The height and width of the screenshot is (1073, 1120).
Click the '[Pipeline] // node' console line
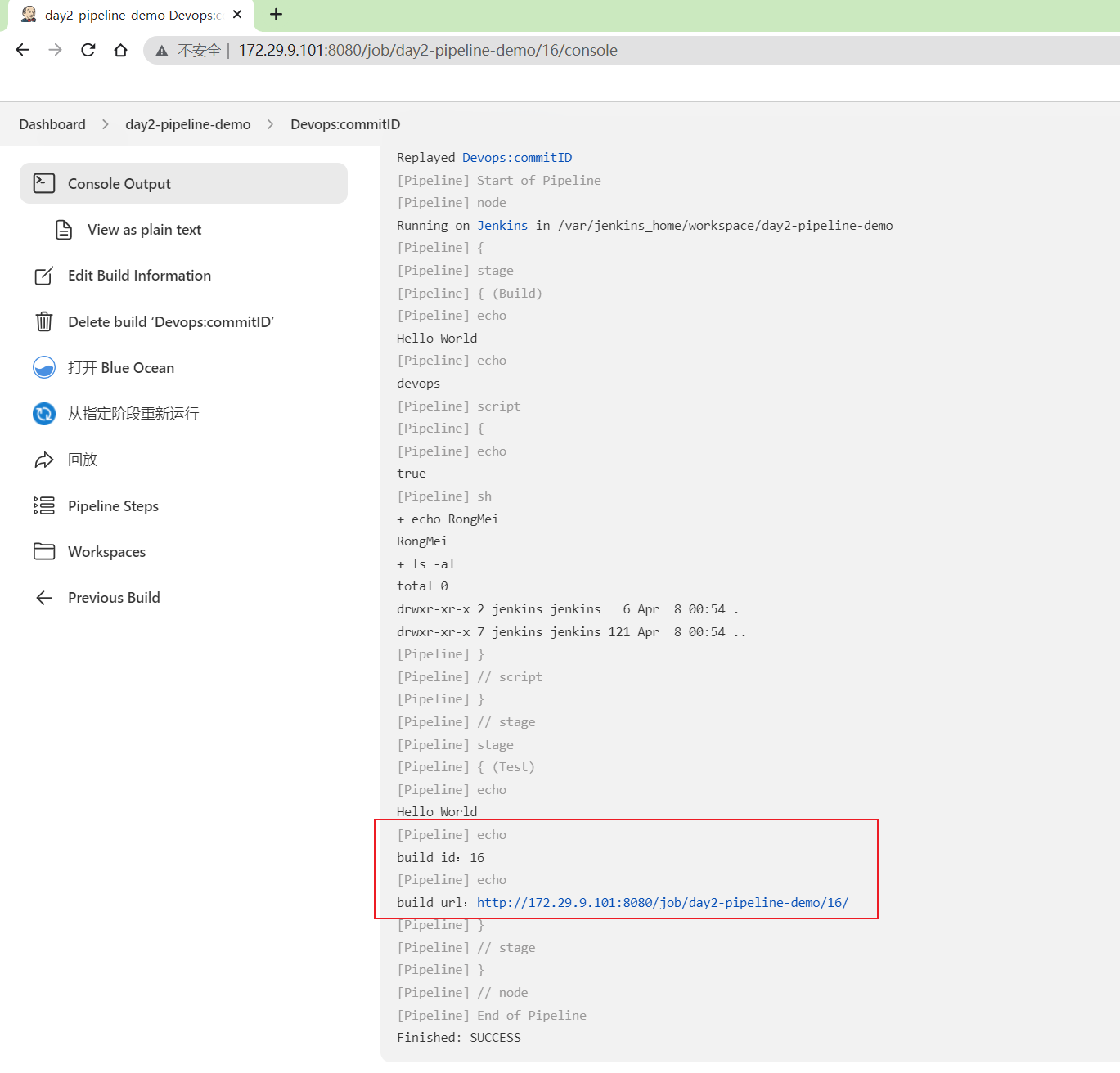coord(462,993)
